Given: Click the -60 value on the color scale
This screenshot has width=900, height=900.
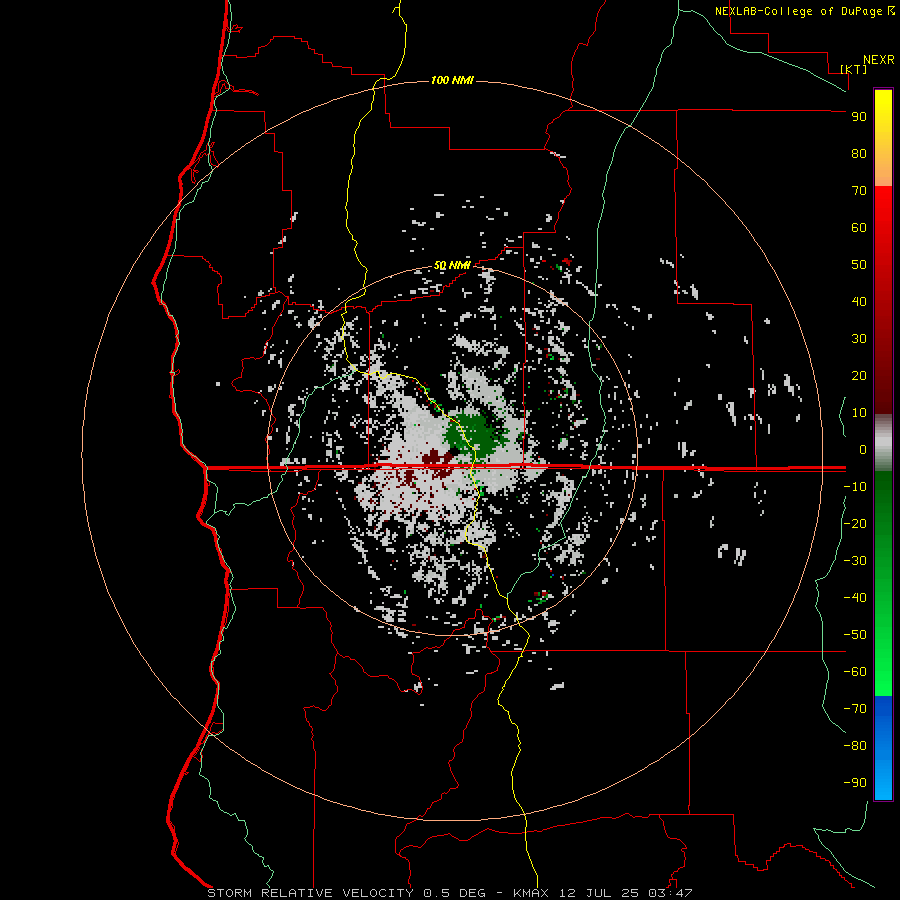Looking at the screenshot, I should coord(855,672).
